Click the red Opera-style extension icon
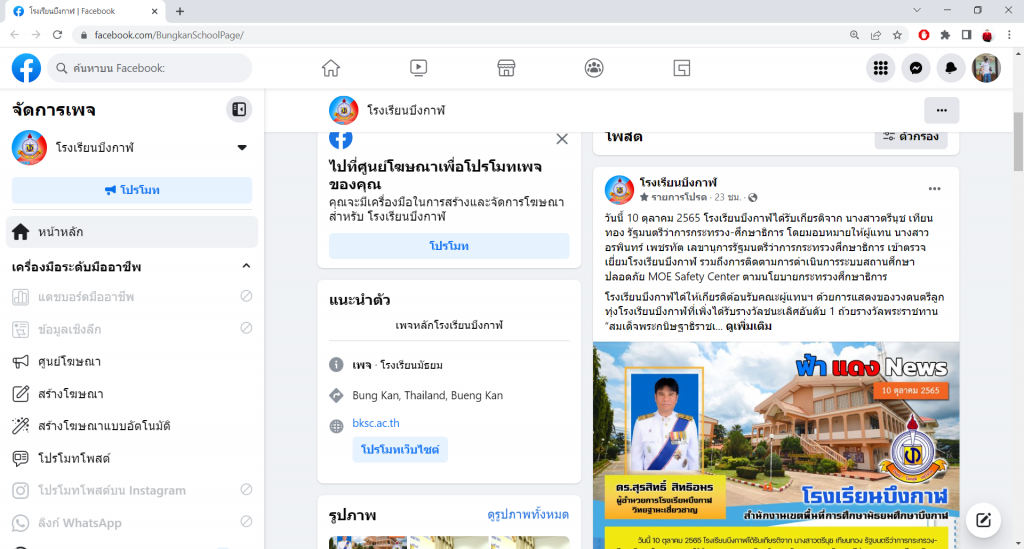1024x549 pixels. tap(923, 35)
